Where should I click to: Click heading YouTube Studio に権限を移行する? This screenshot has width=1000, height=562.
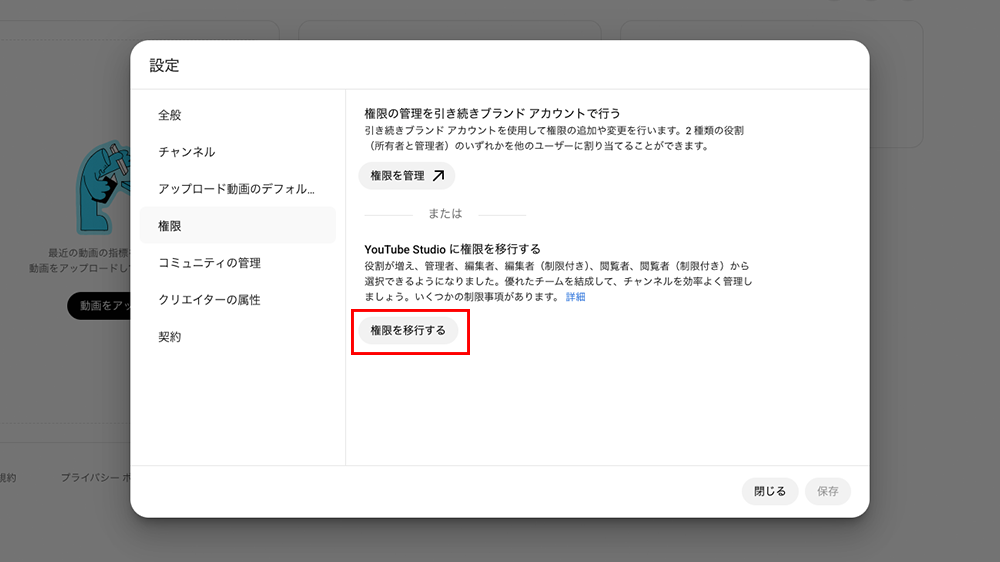tap(452, 249)
